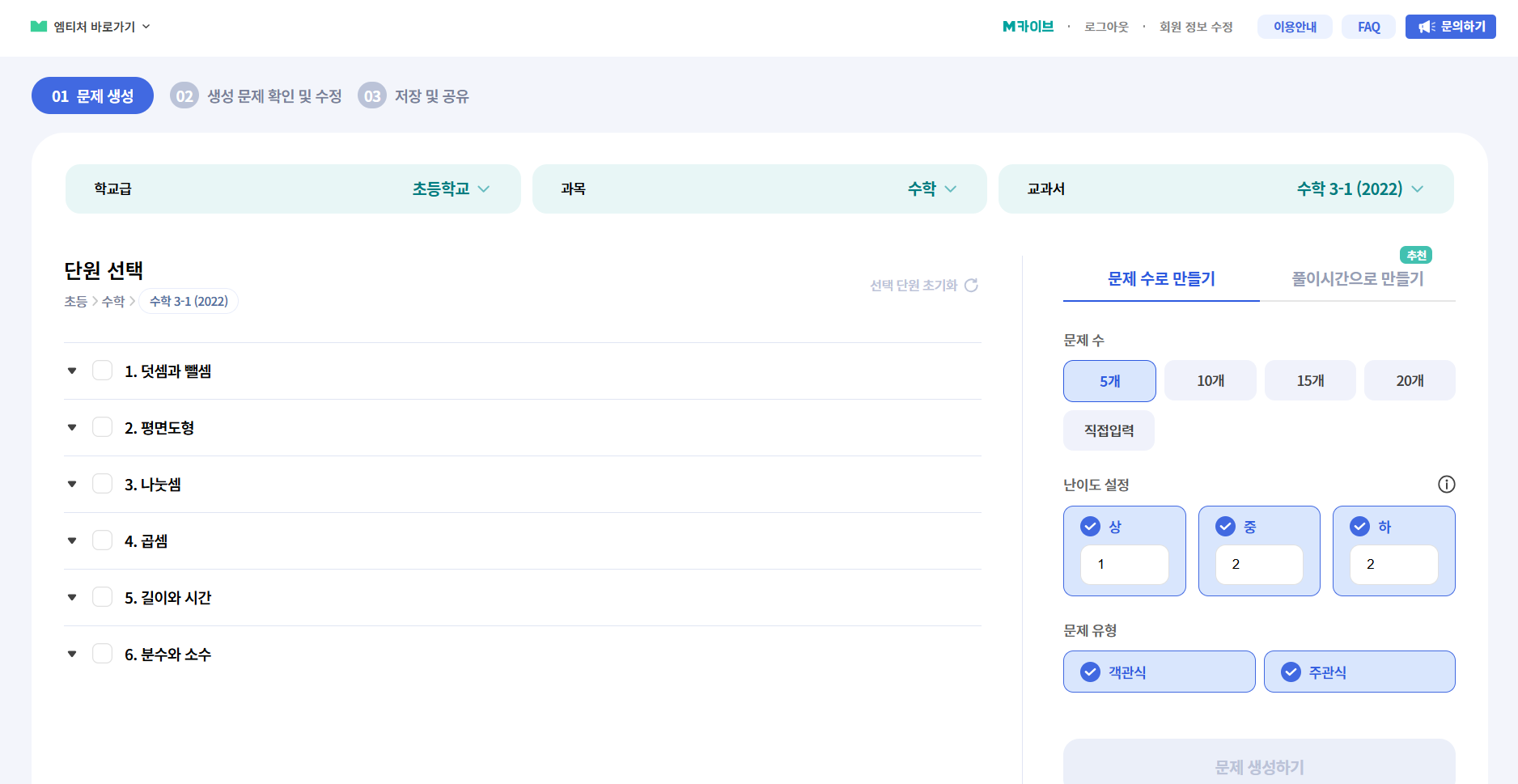Select the 문제 수로 만들기 tab

pos(1161,279)
